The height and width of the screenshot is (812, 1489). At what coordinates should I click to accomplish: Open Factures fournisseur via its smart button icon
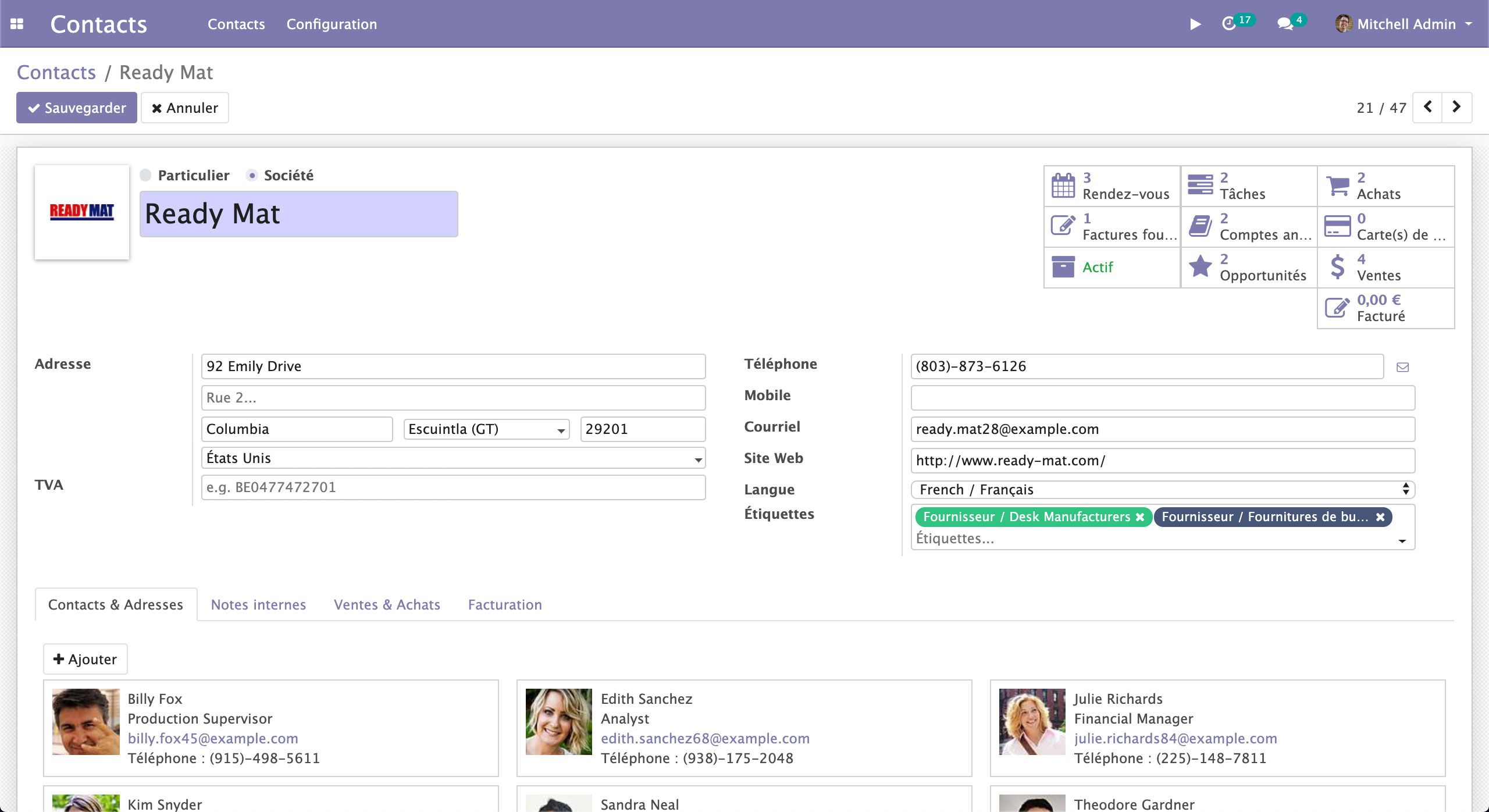(1063, 226)
